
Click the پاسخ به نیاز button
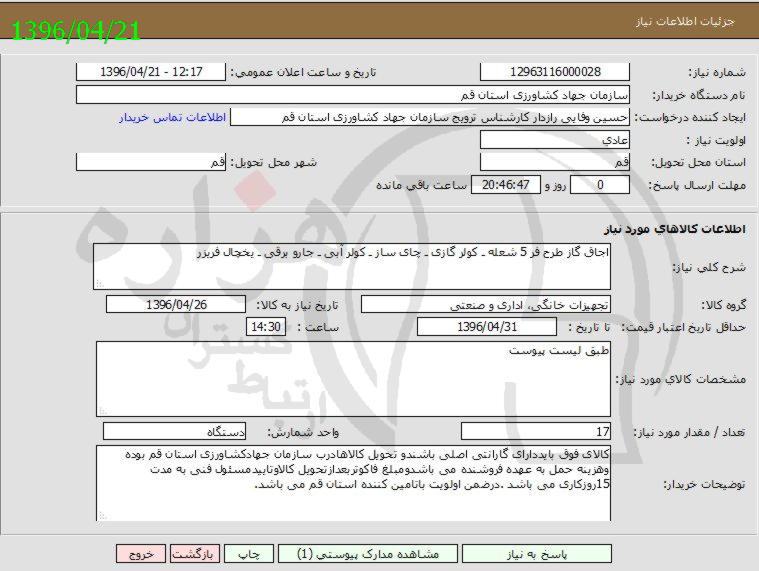pyautogui.click(x=537, y=554)
